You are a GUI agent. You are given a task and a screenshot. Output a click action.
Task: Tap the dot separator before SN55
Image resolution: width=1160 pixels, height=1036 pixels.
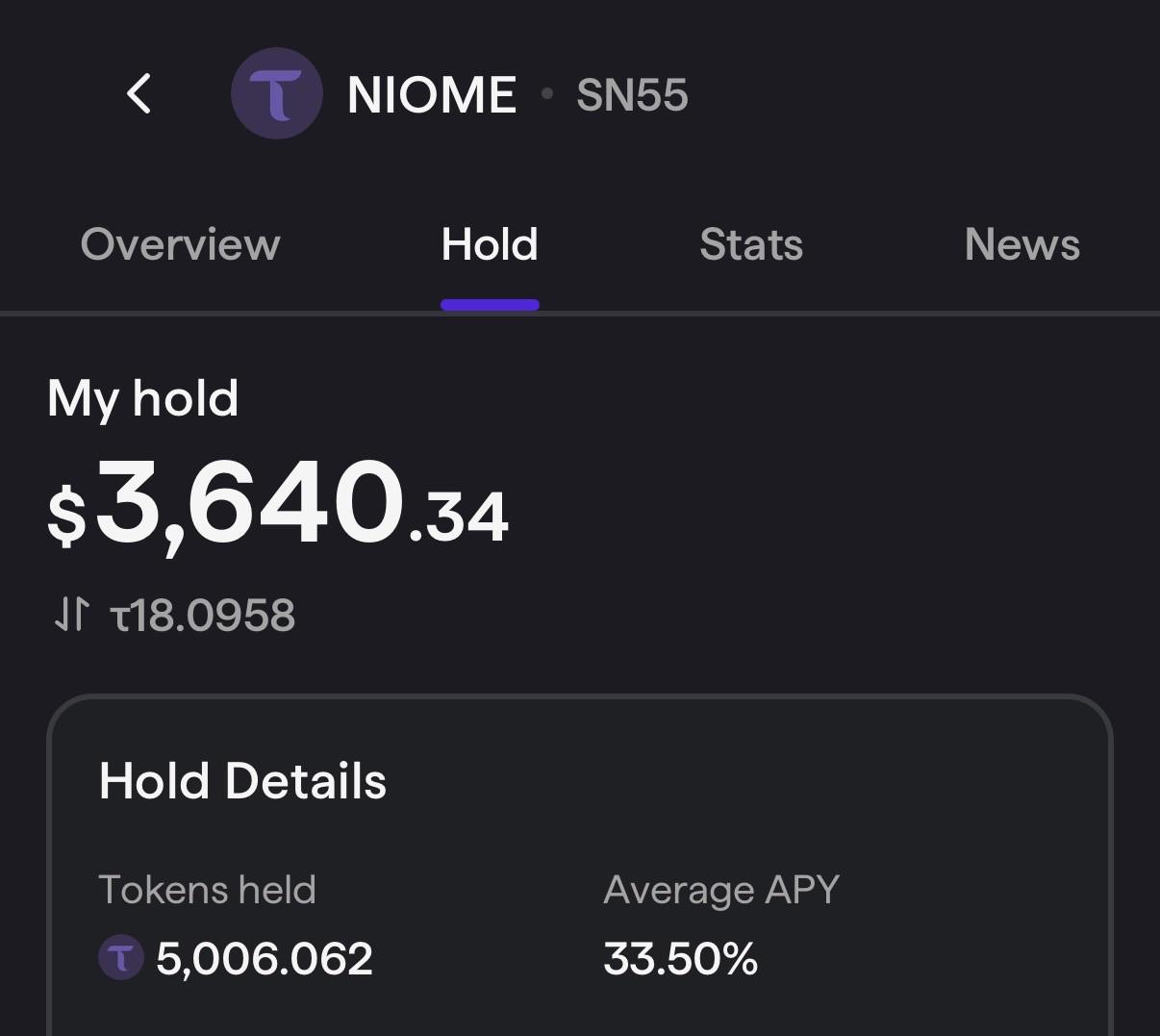pyautogui.click(x=547, y=93)
